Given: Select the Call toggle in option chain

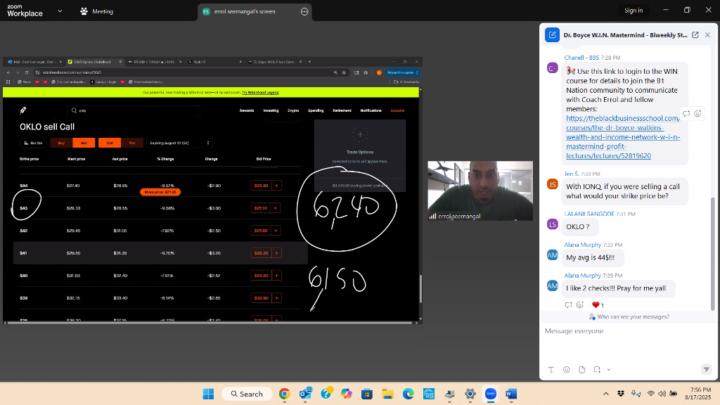Looking at the screenshot, I should click(x=109, y=143).
